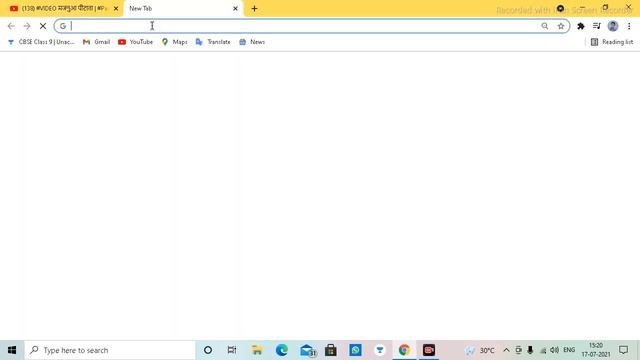This screenshot has height=360, width=640.
Task: Open the YouTube bookmark
Action: (x=136, y=42)
